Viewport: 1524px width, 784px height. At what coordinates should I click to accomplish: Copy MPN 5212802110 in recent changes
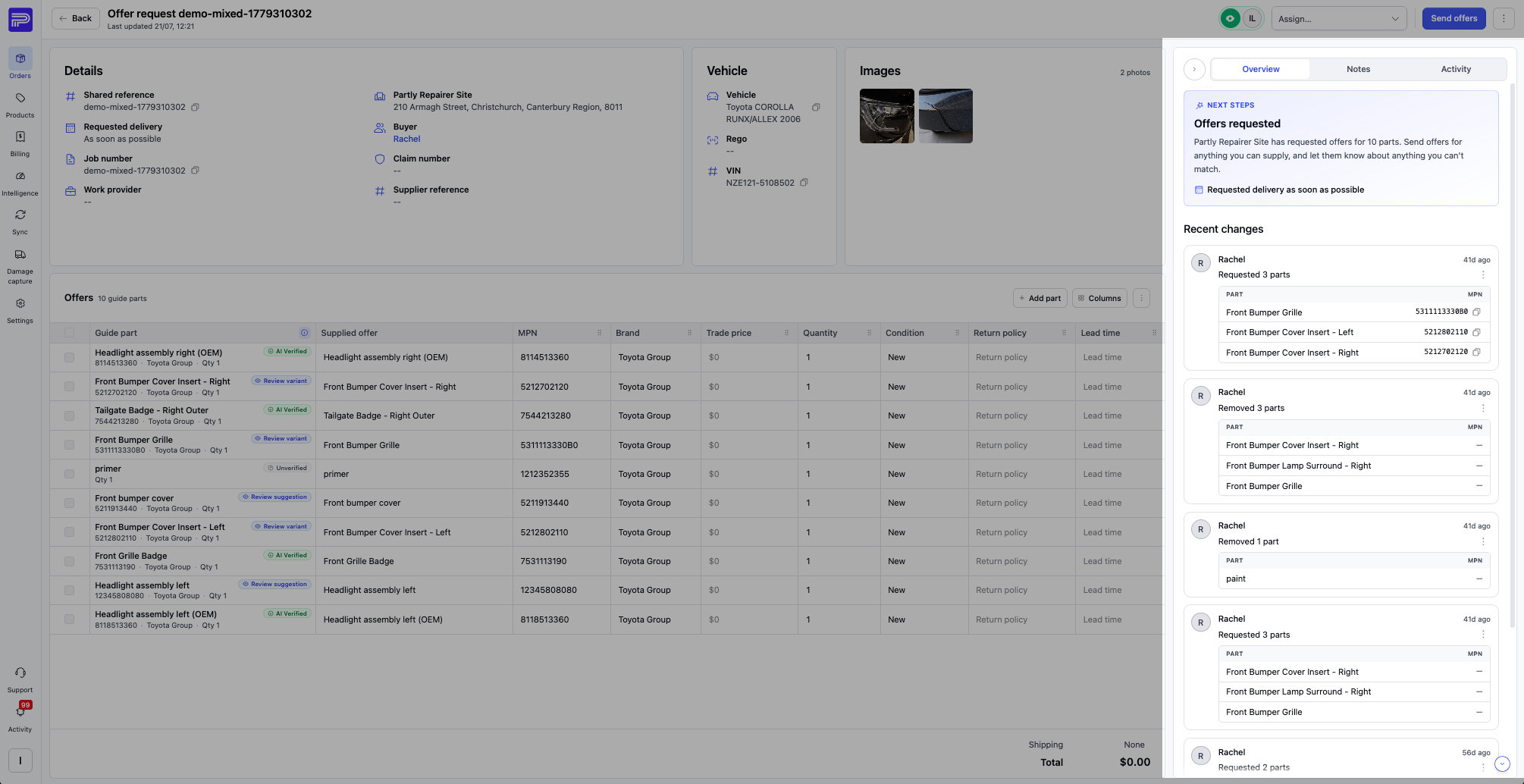(1476, 332)
